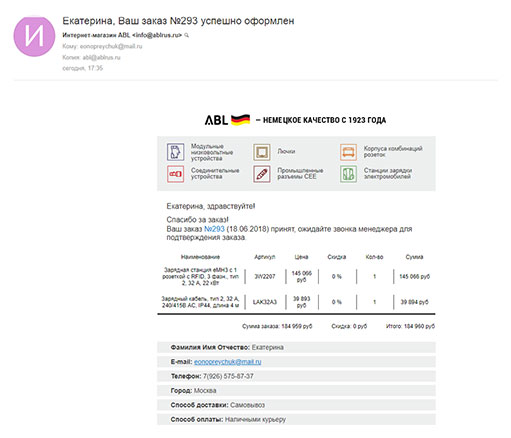Select the socket combination housings icon
The image size is (511, 438).
[348, 152]
